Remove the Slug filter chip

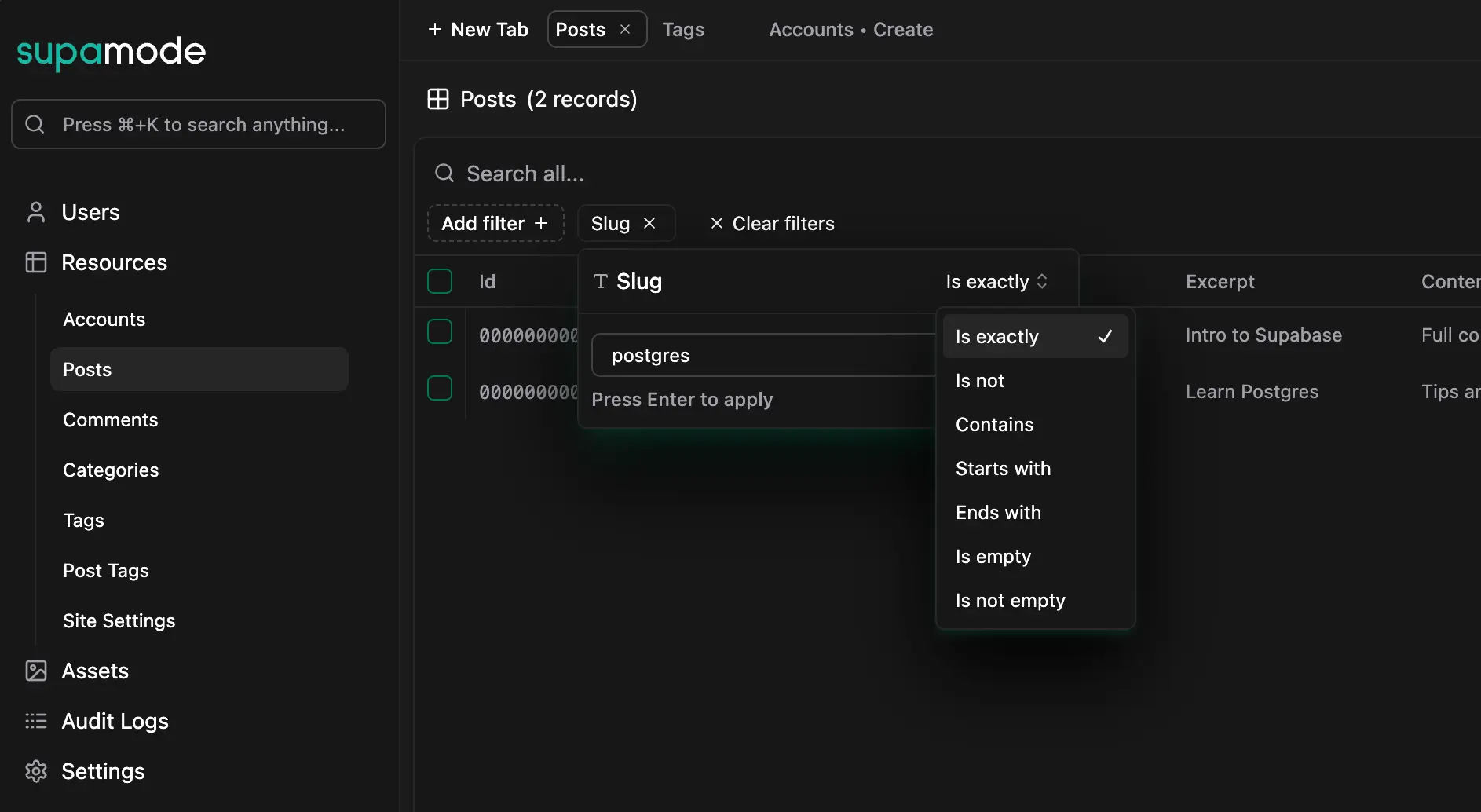(x=649, y=223)
